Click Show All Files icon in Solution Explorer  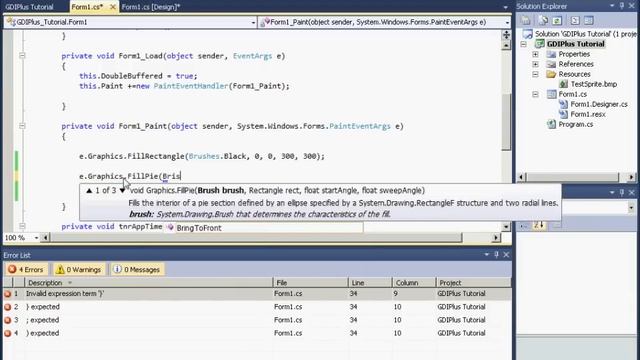point(543,20)
